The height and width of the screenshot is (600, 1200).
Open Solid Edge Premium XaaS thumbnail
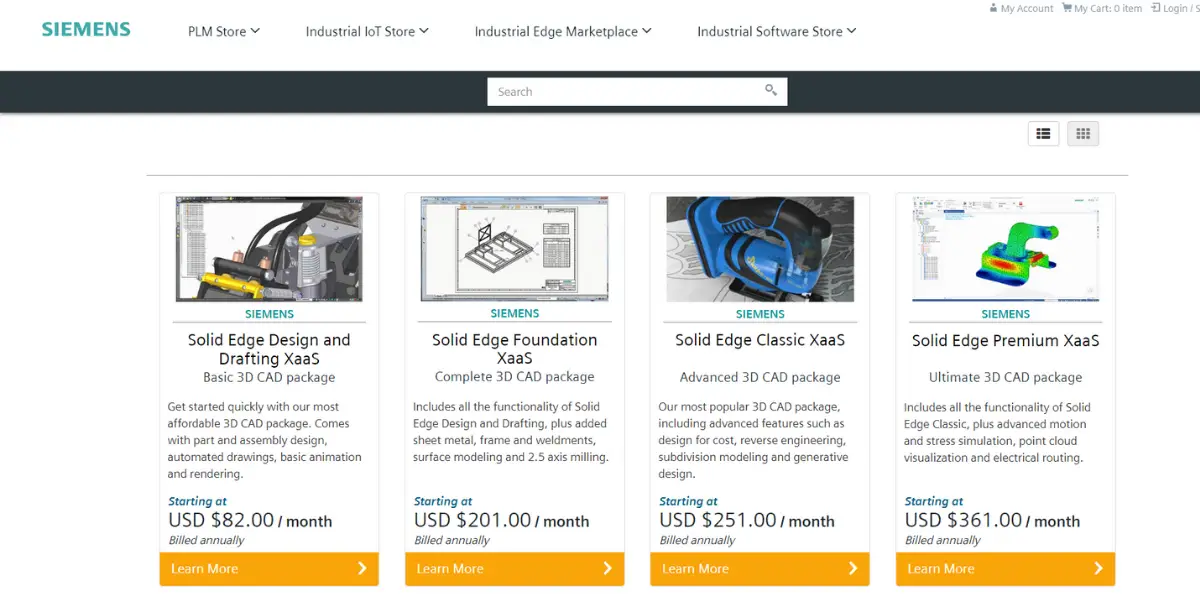coord(1006,249)
